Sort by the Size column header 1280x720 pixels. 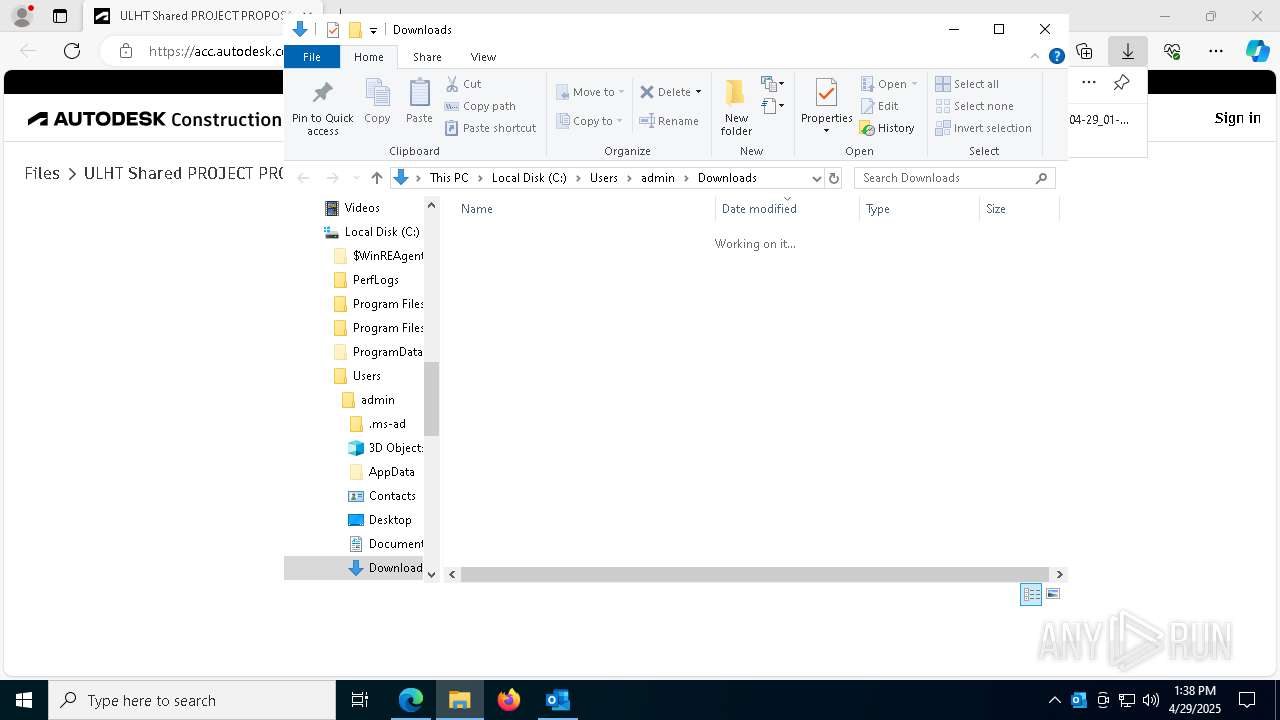[x=1019, y=209]
